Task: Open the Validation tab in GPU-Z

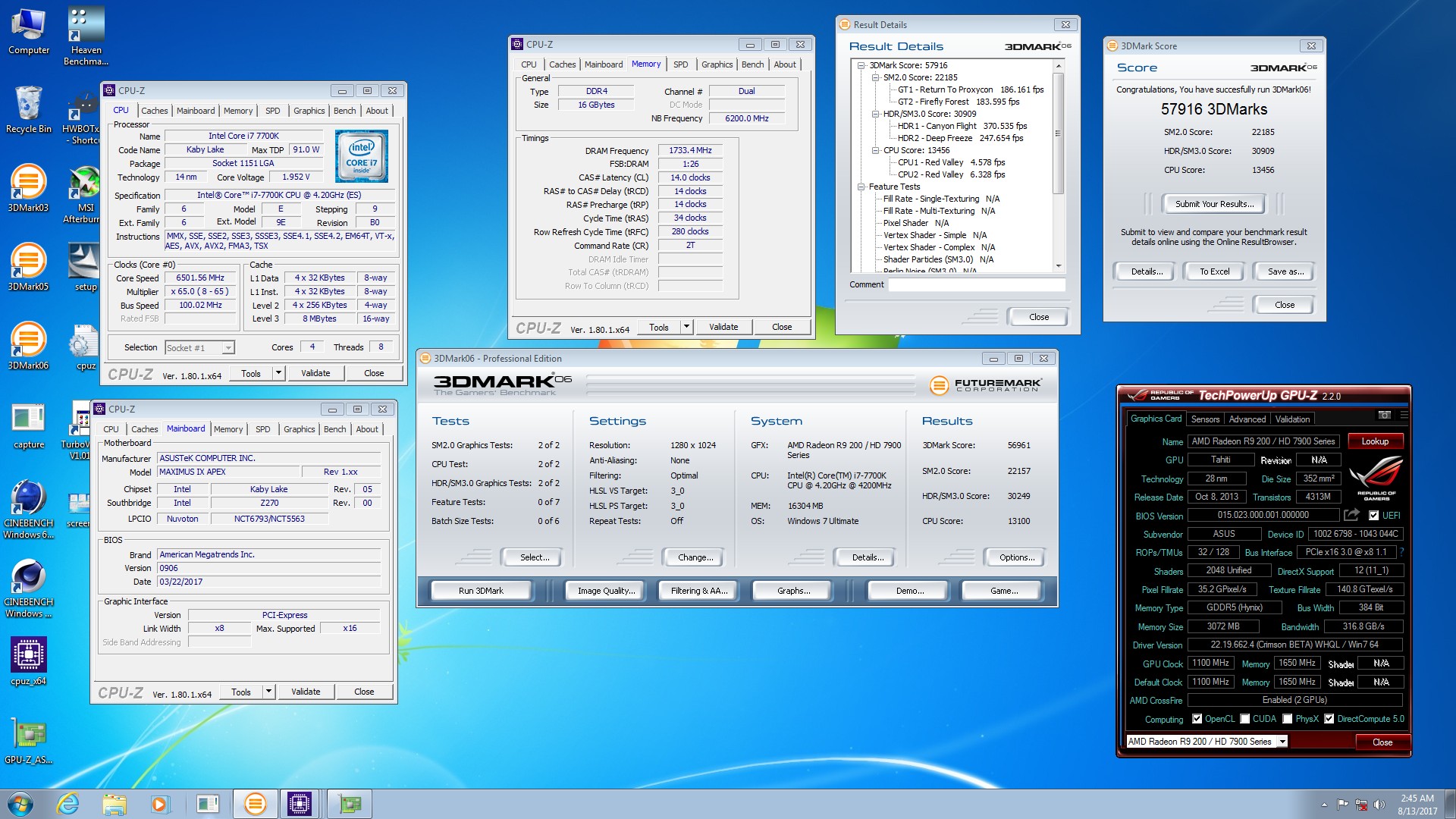Action: (1291, 419)
